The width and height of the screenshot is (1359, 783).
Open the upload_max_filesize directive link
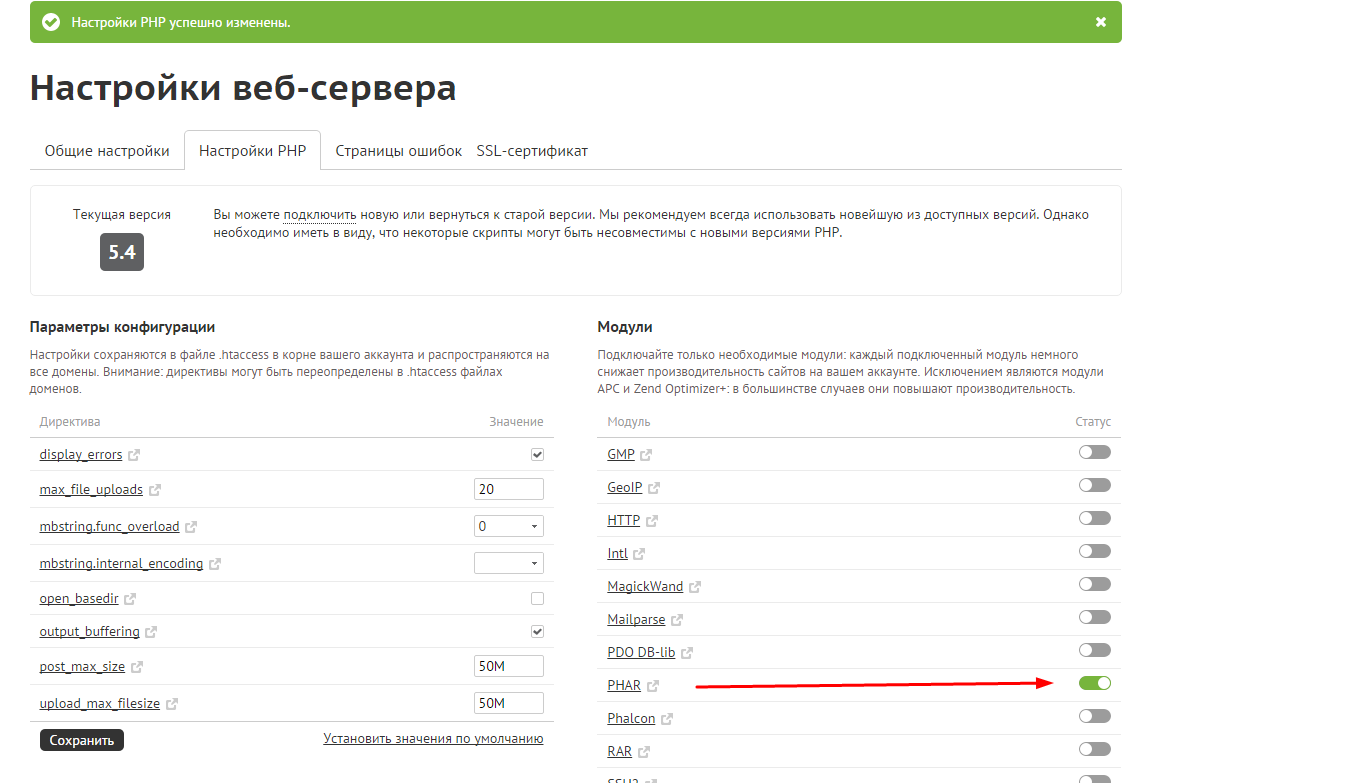pyautogui.click(x=100, y=703)
